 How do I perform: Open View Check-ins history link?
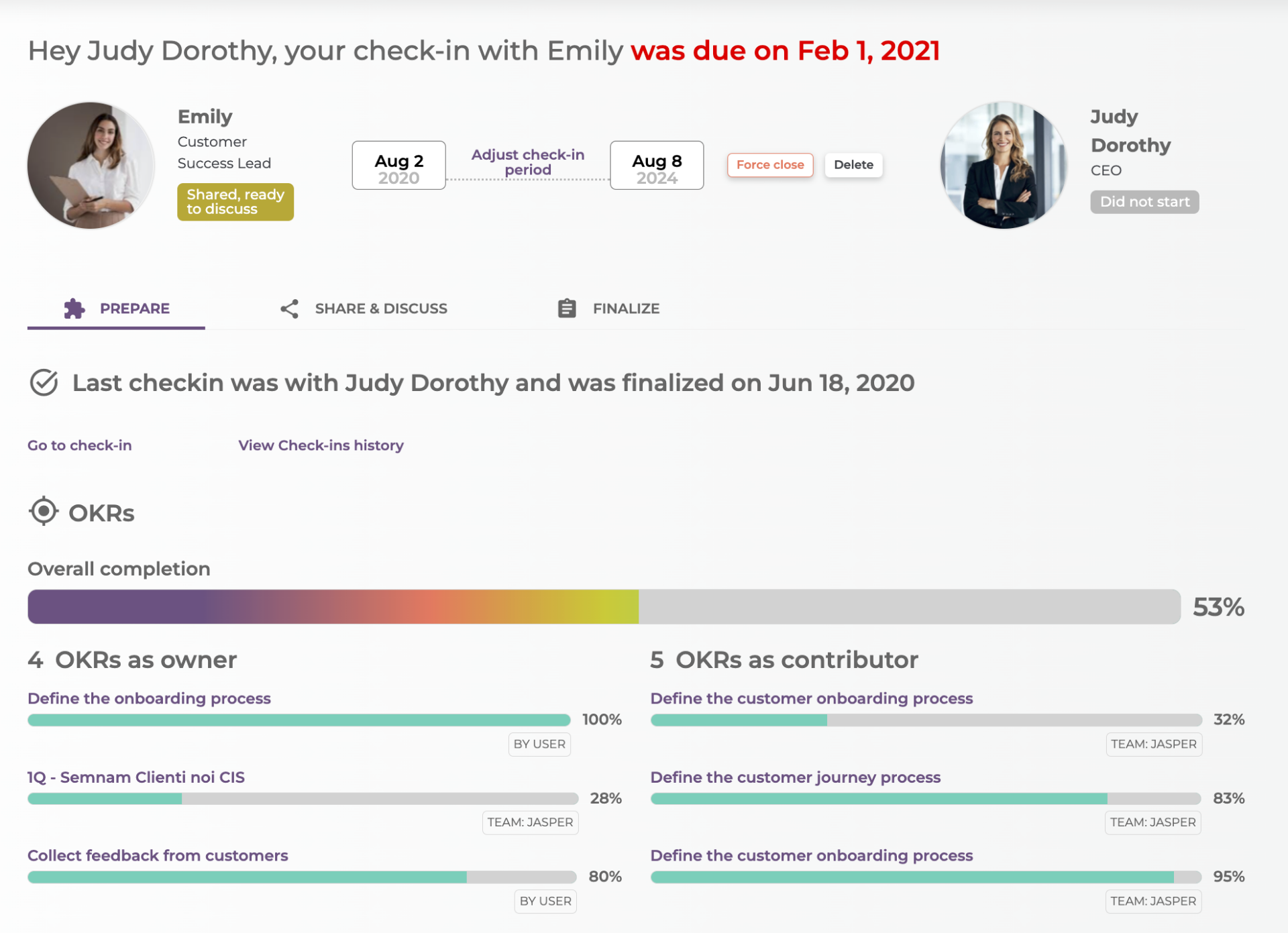click(321, 445)
